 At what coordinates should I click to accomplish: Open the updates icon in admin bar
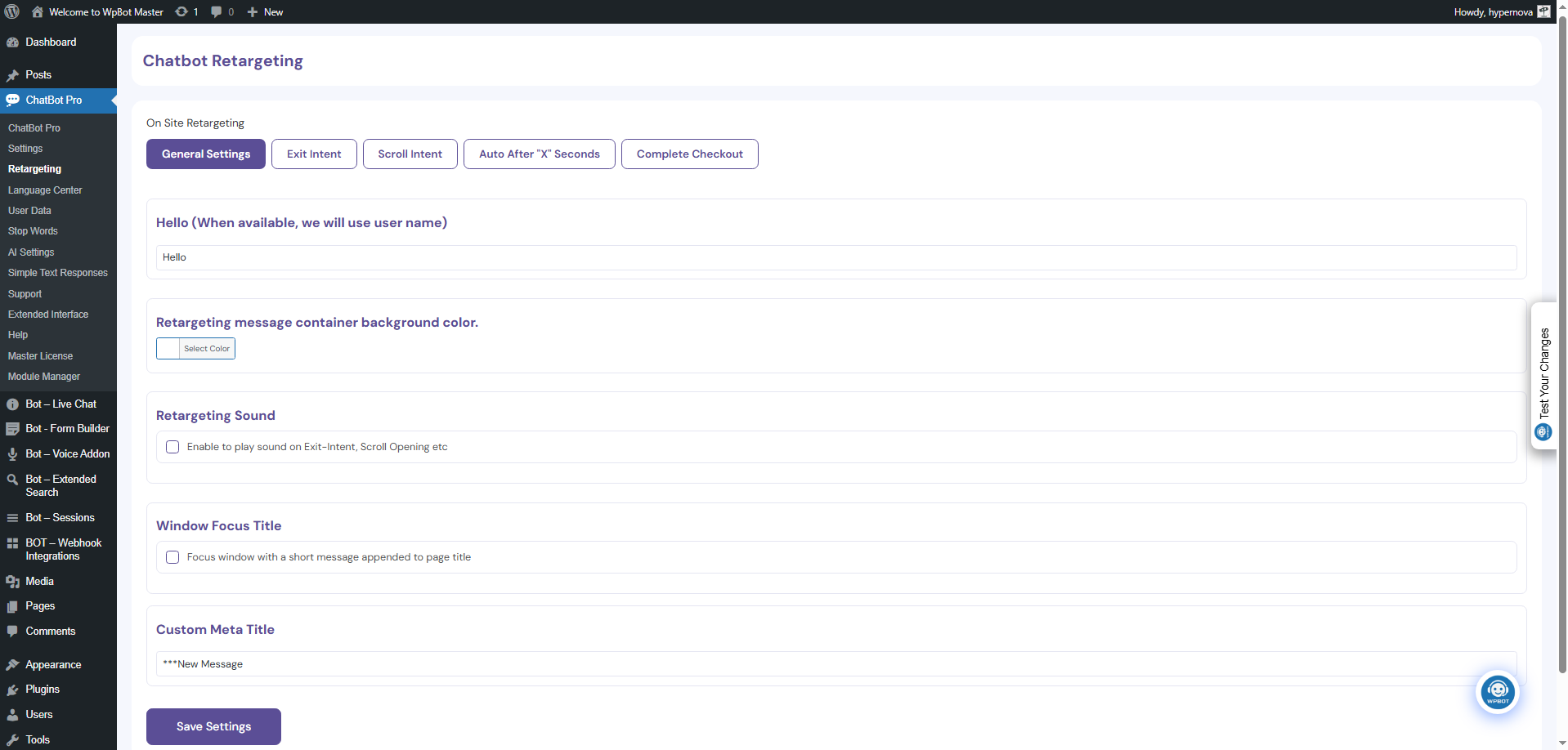[182, 11]
